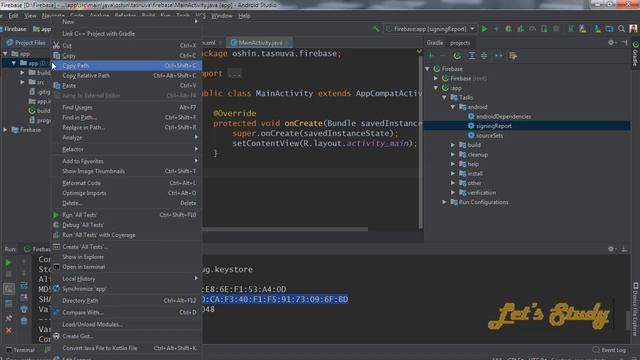
Task: Expand Run Configurations in Gradle tree
Action: pyautogui.click(x=444, y=202)
